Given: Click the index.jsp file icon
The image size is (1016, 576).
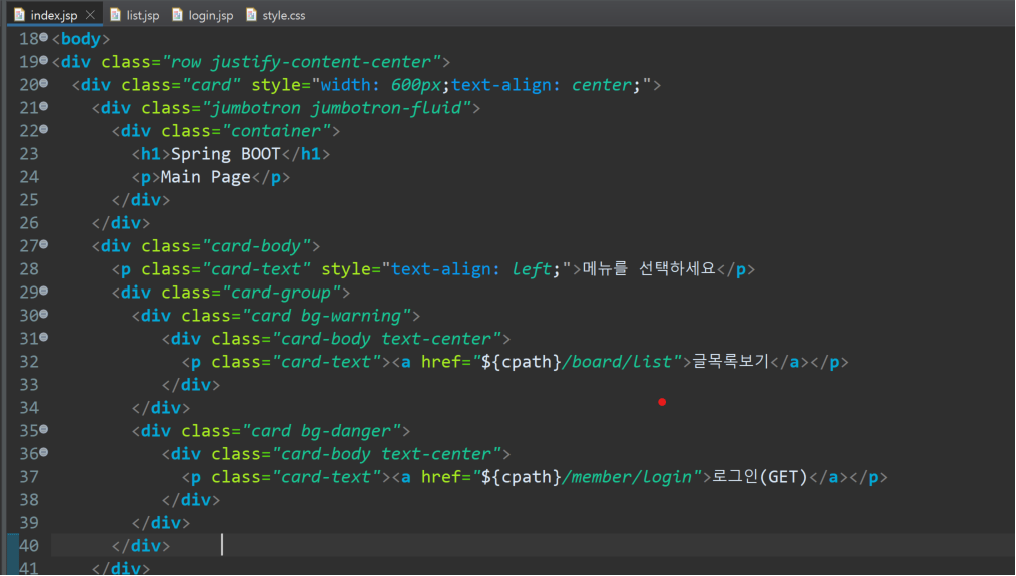Looking at the screenshot, I should point(20,15).
